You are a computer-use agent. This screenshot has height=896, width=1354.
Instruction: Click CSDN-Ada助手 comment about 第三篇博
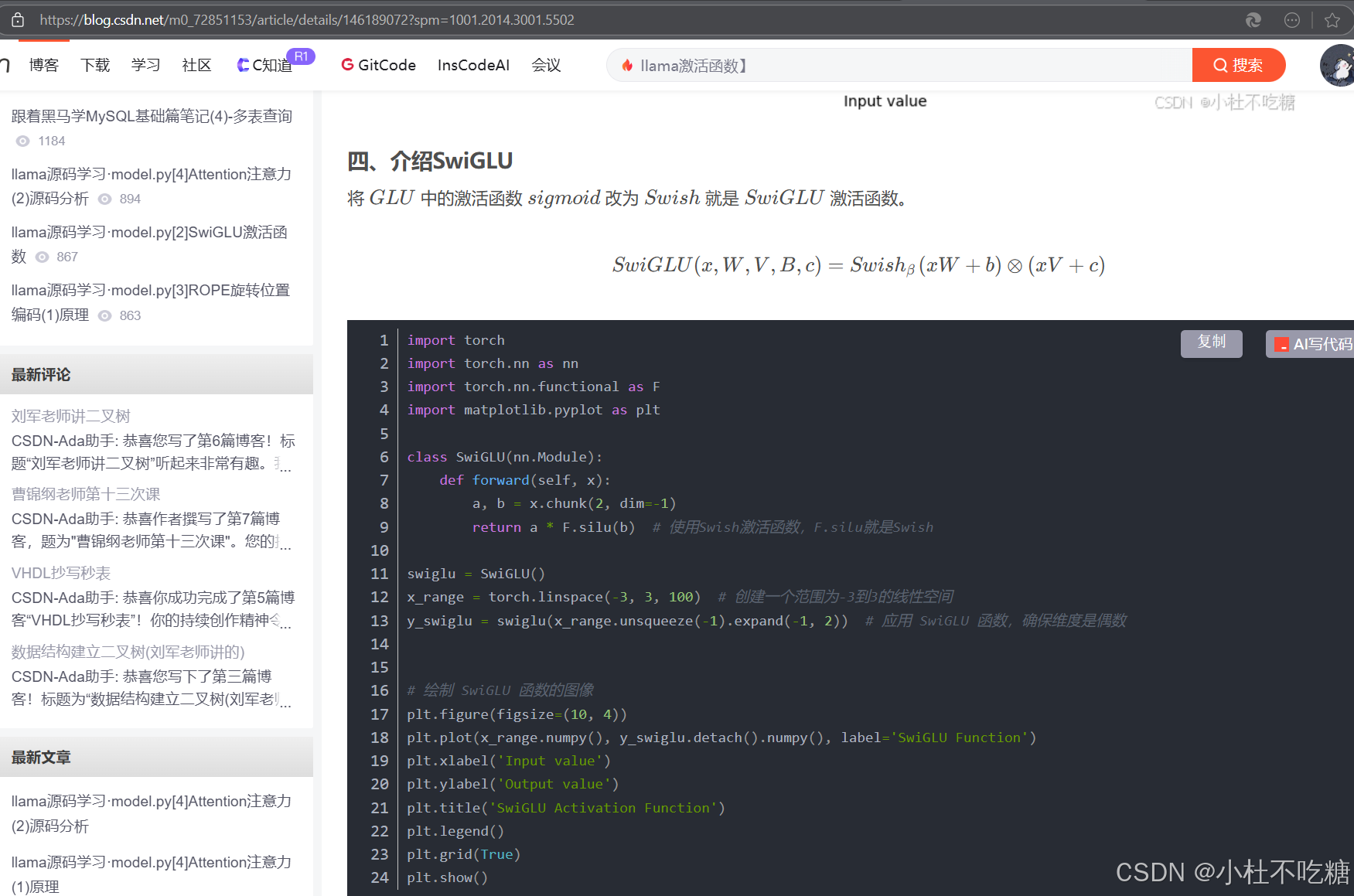tap(152, 688)
